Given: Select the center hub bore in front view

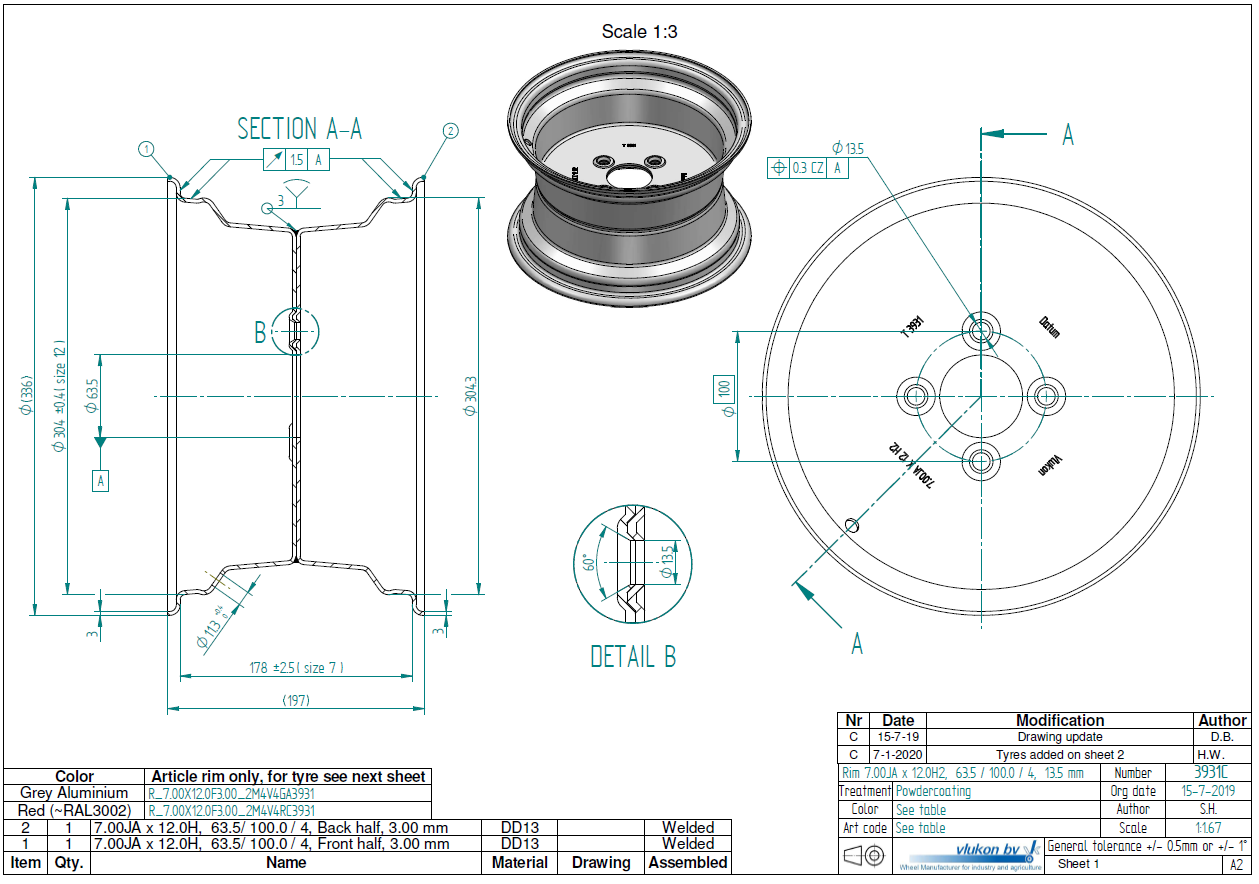Looking at the screenshot, I should (x=980, y=395).
